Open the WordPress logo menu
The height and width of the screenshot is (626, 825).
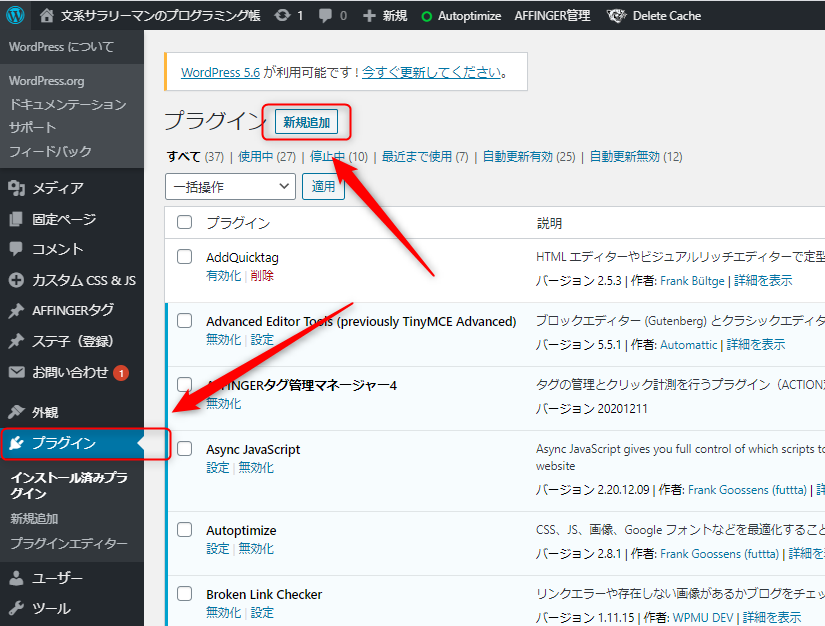15,15
